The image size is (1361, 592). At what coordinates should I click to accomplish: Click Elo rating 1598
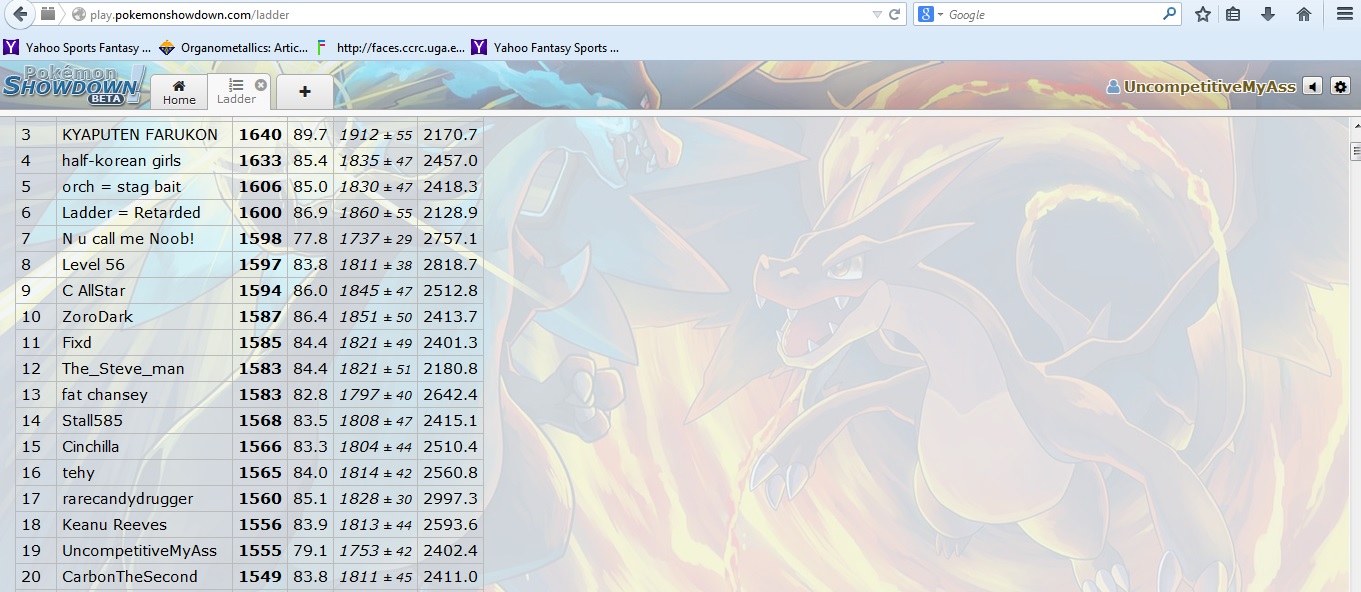[x=260, y=238]
